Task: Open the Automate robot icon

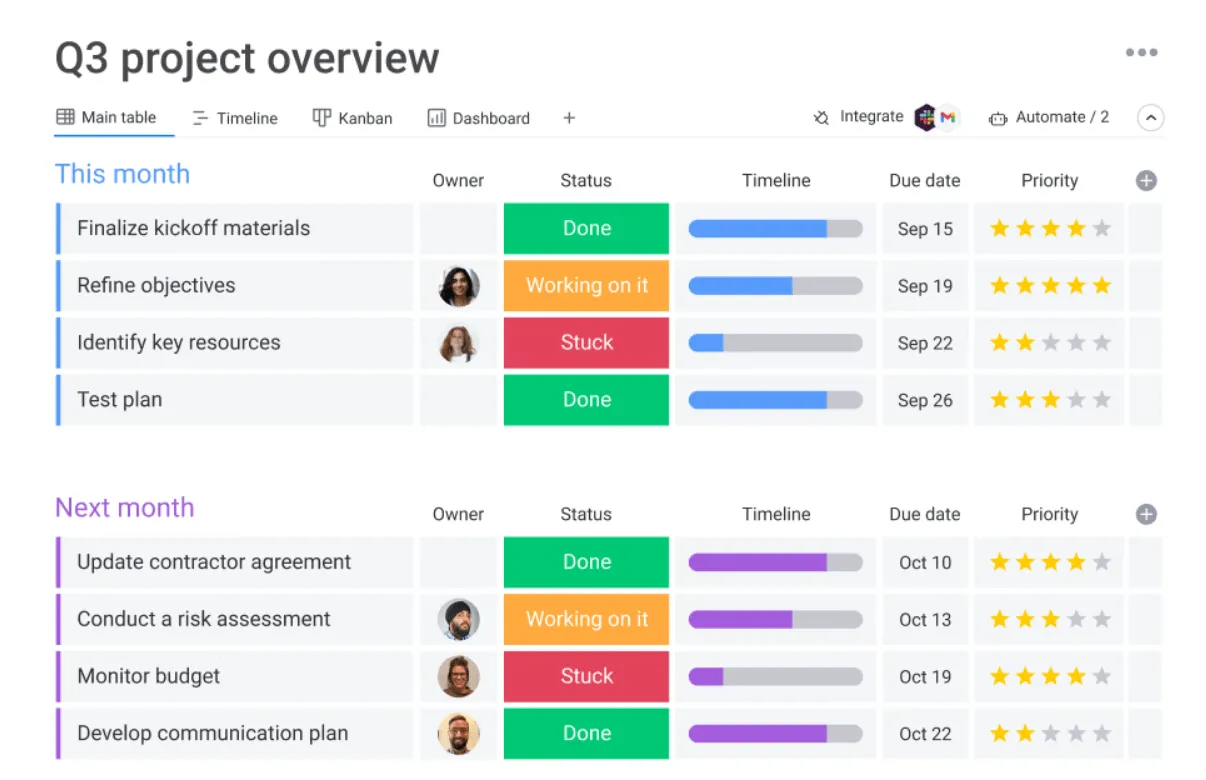Action: [x=997, y=118]
